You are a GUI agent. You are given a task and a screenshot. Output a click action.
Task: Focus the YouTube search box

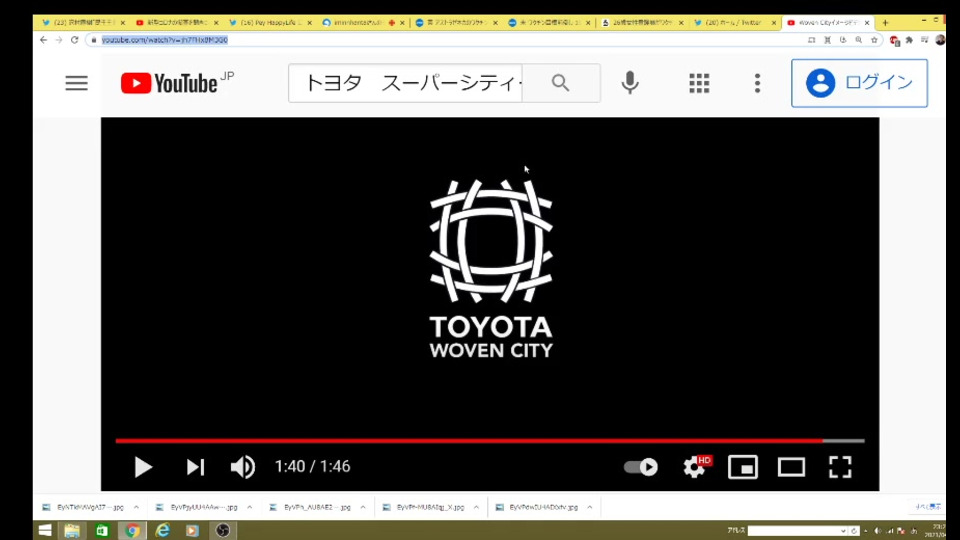point(405,83)
